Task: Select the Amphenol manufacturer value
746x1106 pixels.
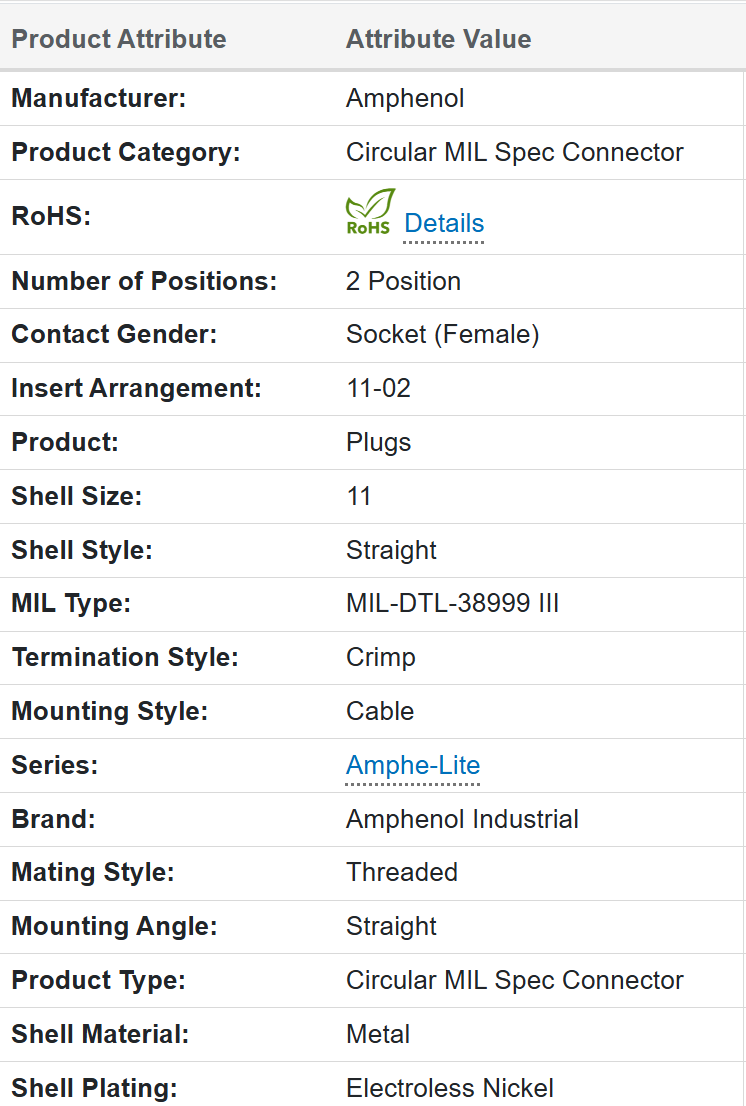Action: point(405,98)
